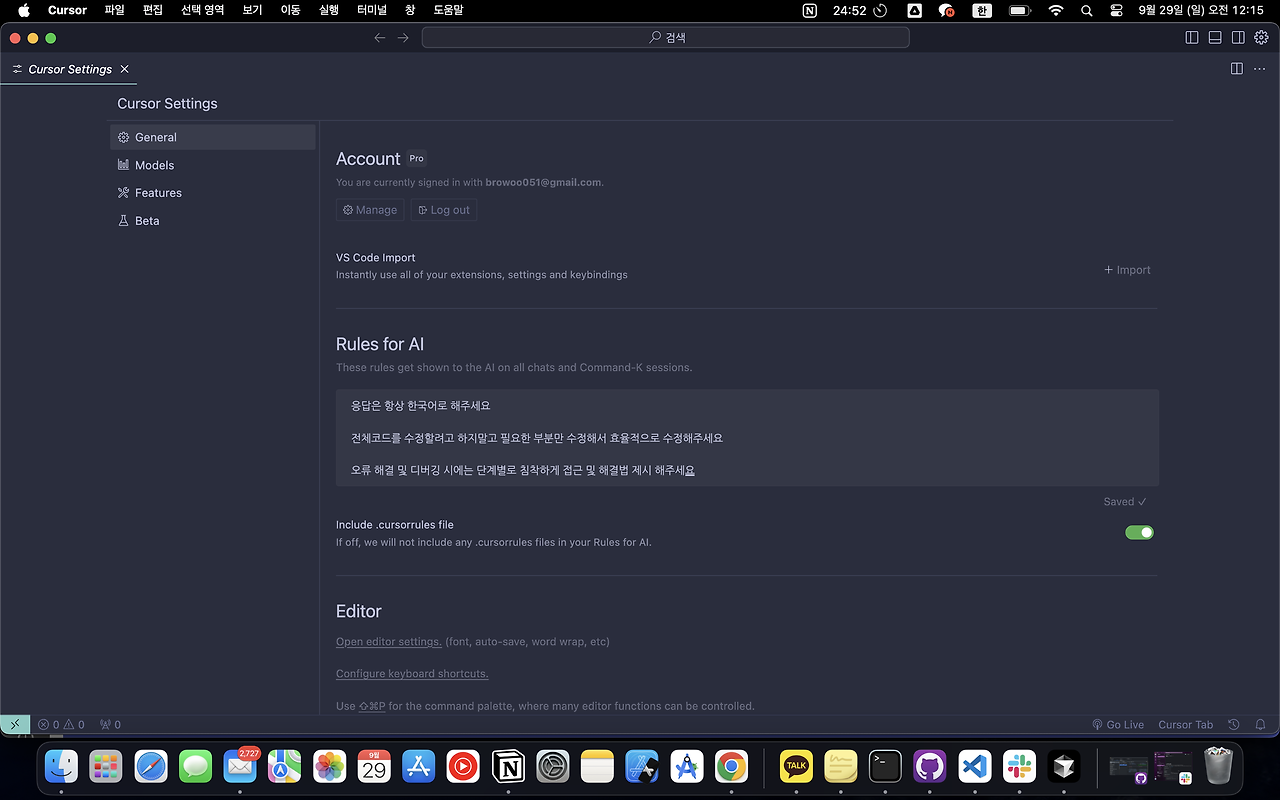Click the Pro badge next to Account
This screenshot has width=1280, height=800.
pyautogui.click(x=417, y=158)
